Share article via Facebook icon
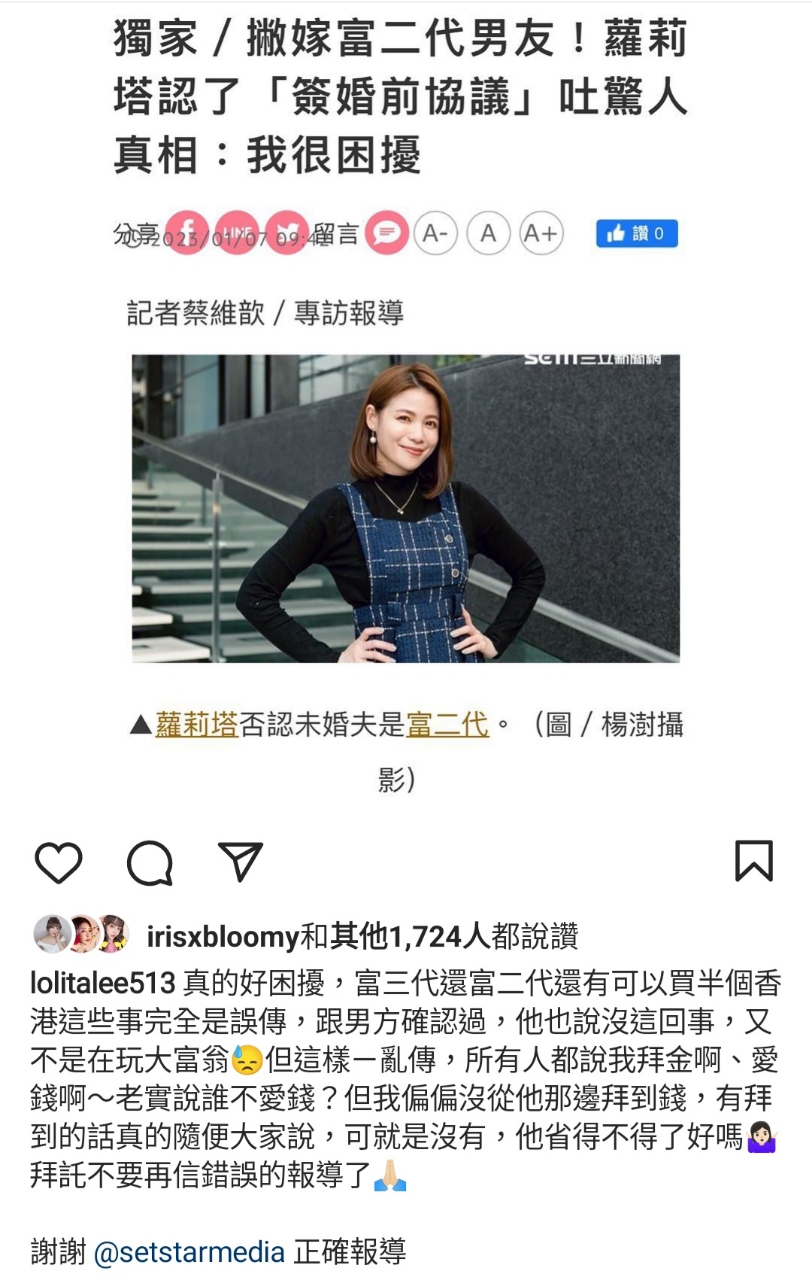Screen dimensions: 812x1280 click(187, 233)
